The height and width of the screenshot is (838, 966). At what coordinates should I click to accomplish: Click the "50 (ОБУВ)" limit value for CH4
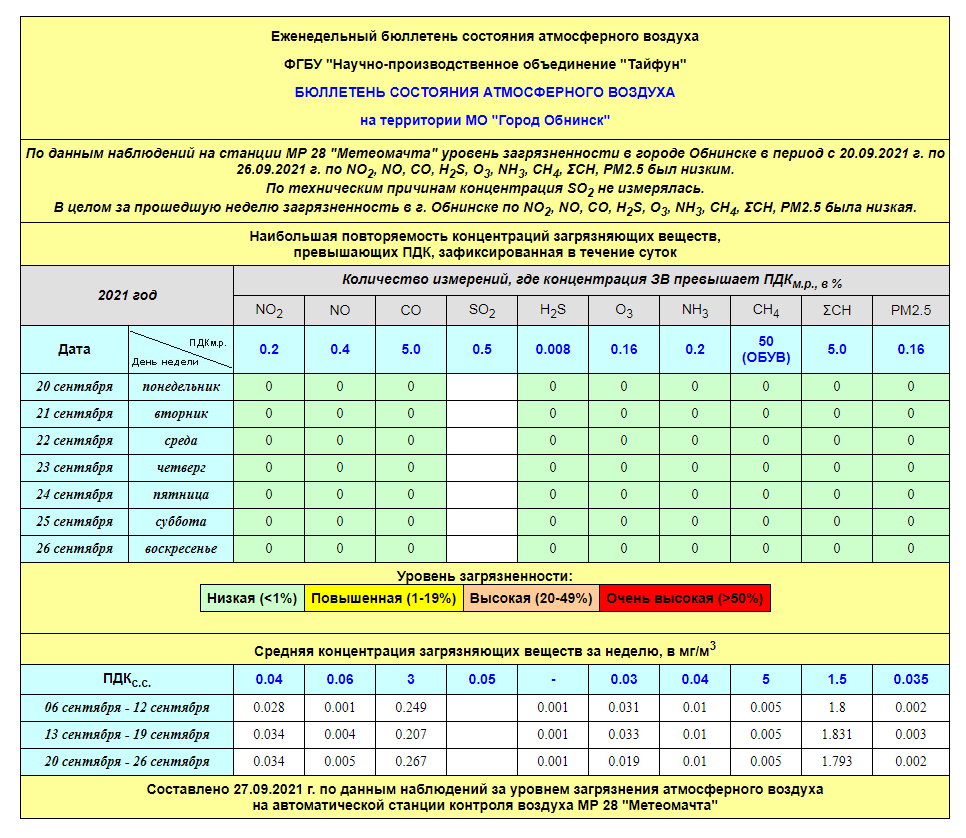tap(766, 349)
